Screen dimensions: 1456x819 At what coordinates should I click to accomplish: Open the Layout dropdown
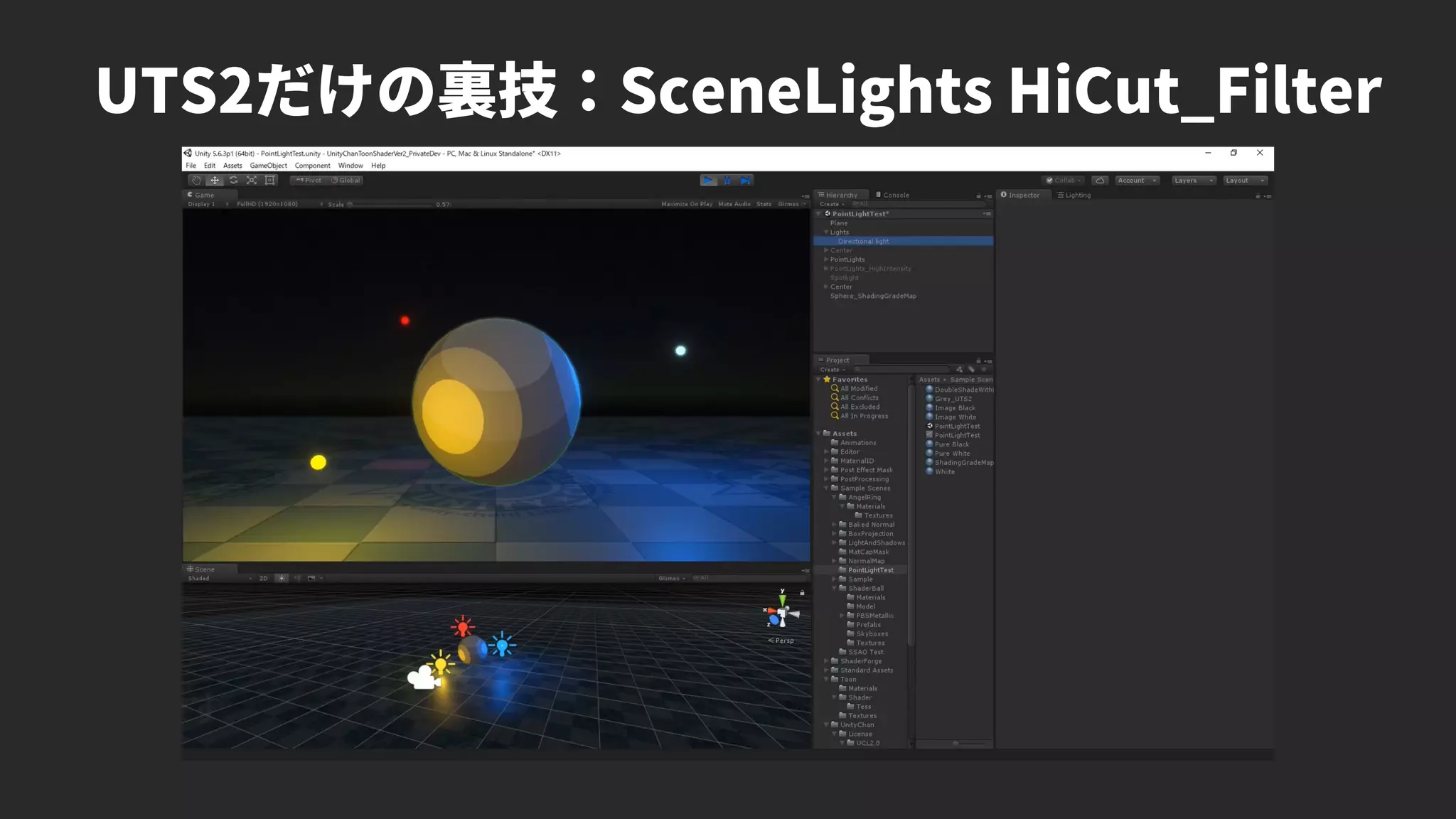point(1245,181)
